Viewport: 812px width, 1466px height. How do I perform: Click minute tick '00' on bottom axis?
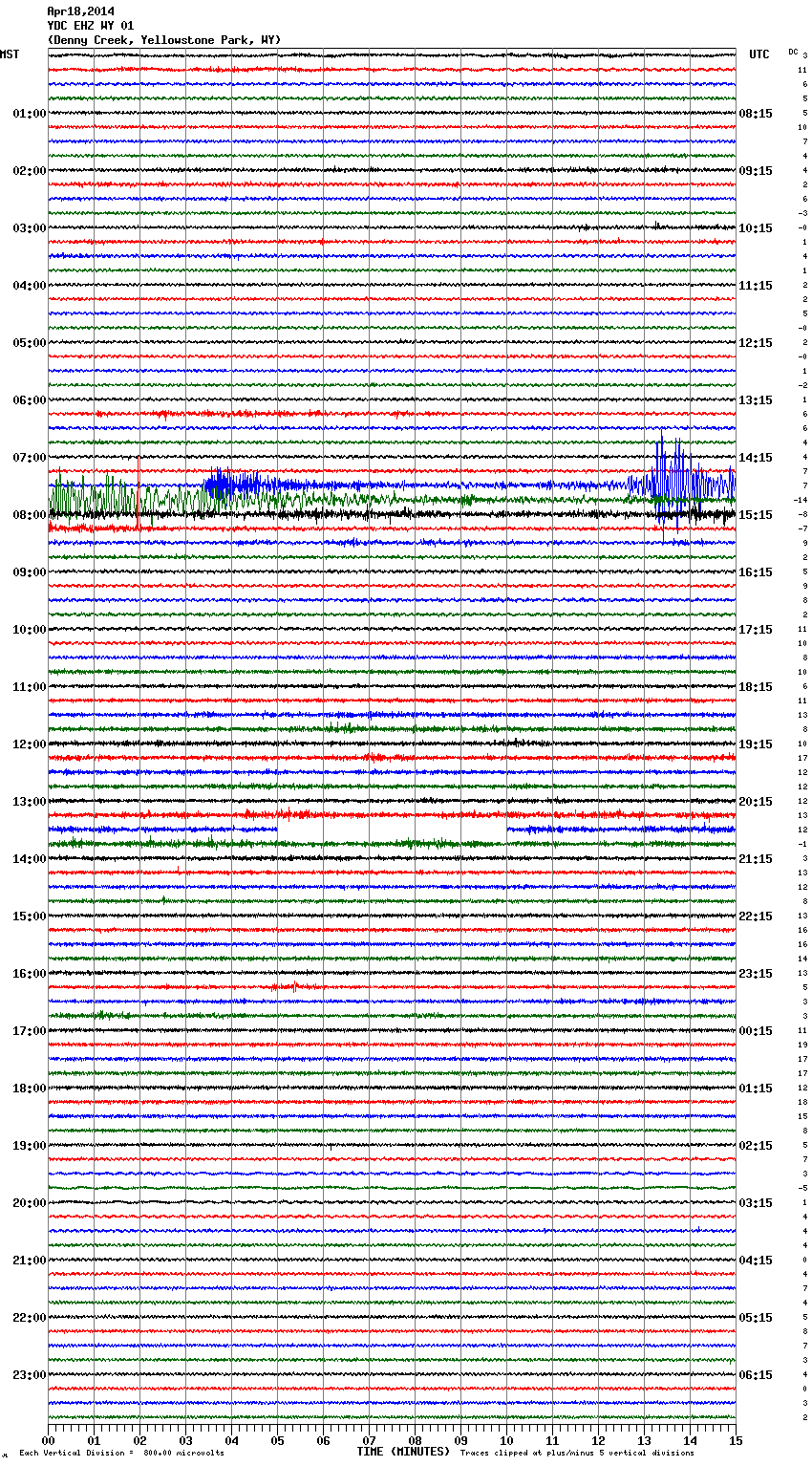tap(49, 1440)
